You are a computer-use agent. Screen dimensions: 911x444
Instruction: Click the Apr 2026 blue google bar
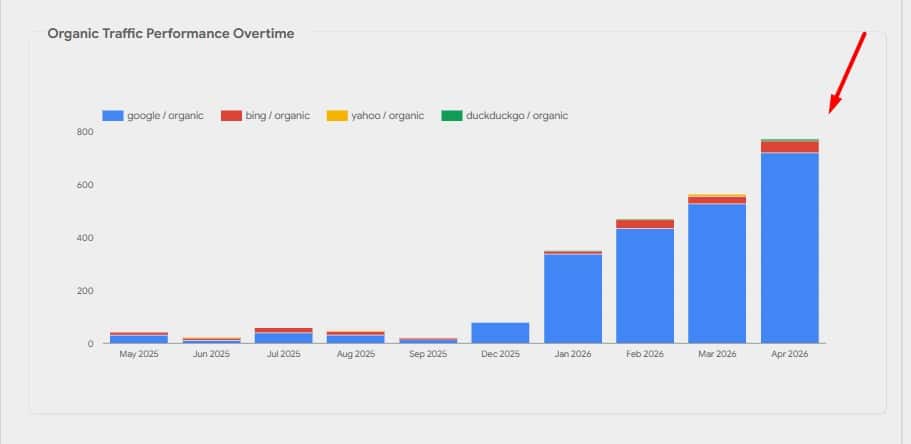pos(790,248)
